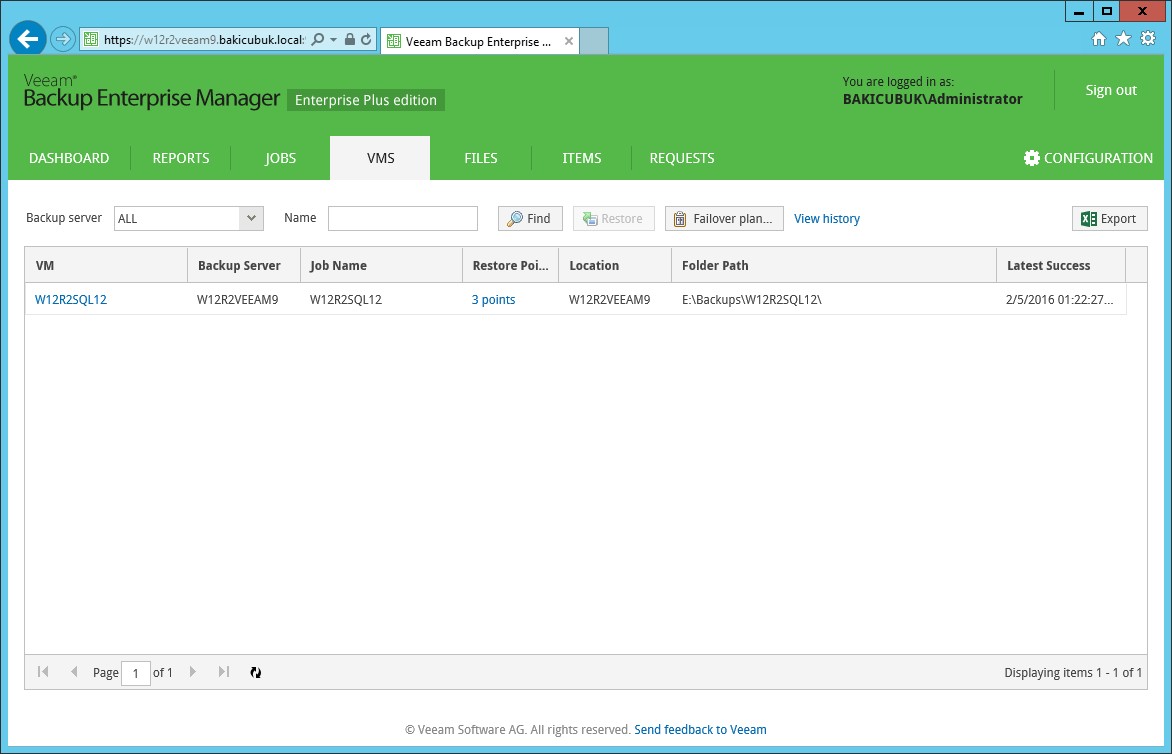Open a new browser tab
The height and width of the screenshot is (754, 1172).
point(594,41)
